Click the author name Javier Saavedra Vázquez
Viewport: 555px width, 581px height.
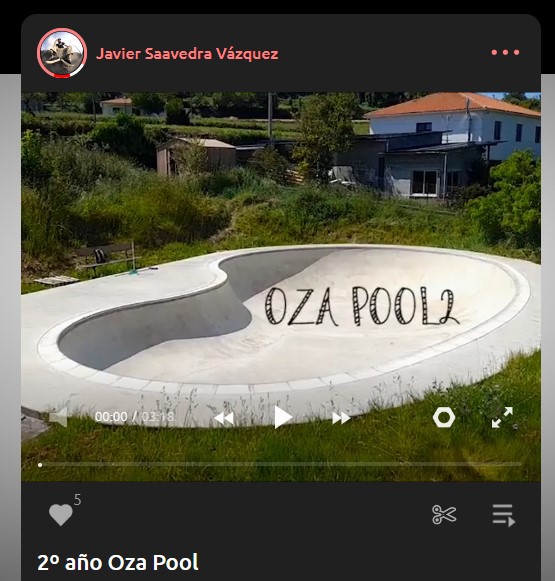click(187, 53)
